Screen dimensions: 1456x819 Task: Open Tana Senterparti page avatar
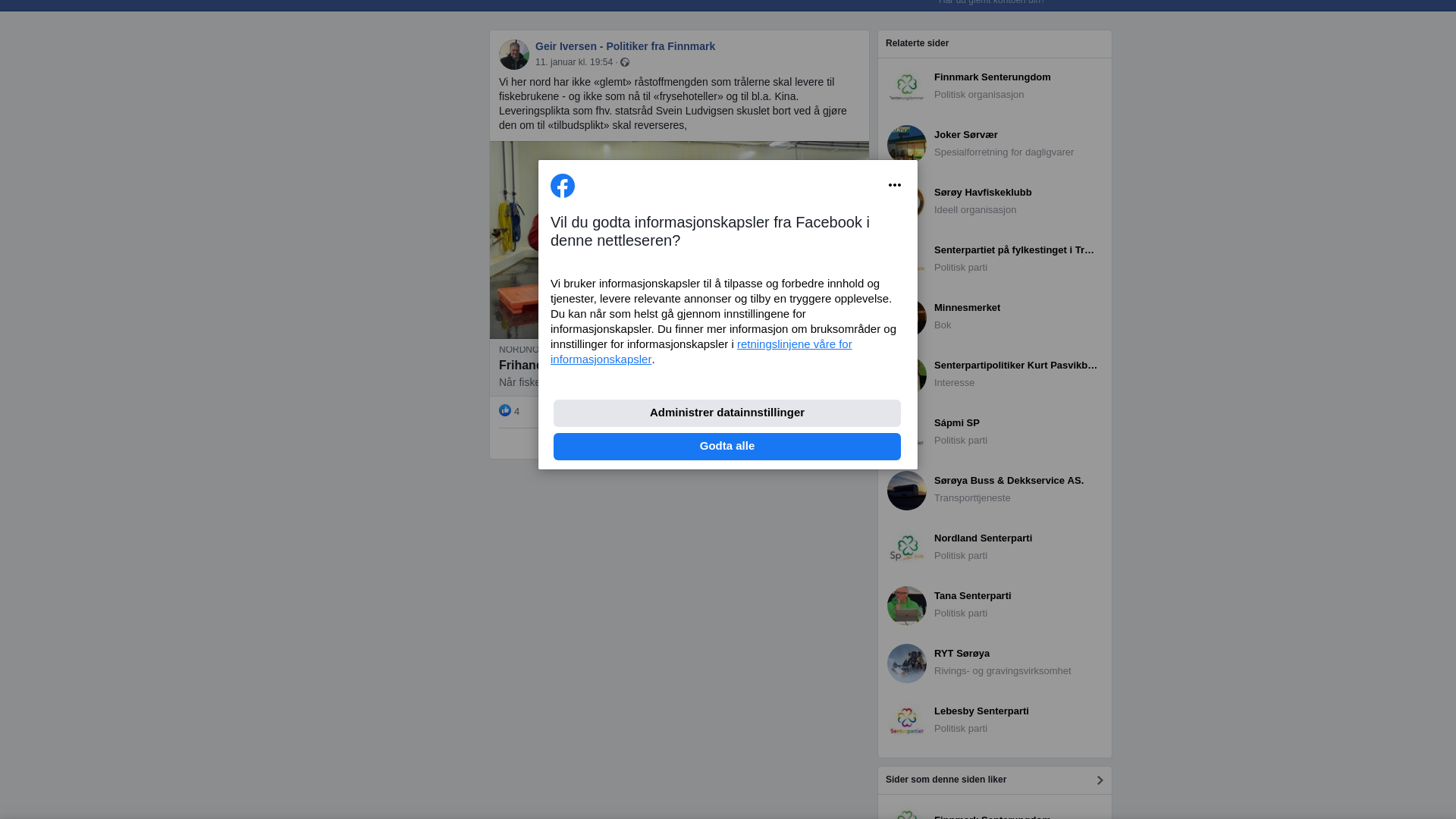pos(907,605)
